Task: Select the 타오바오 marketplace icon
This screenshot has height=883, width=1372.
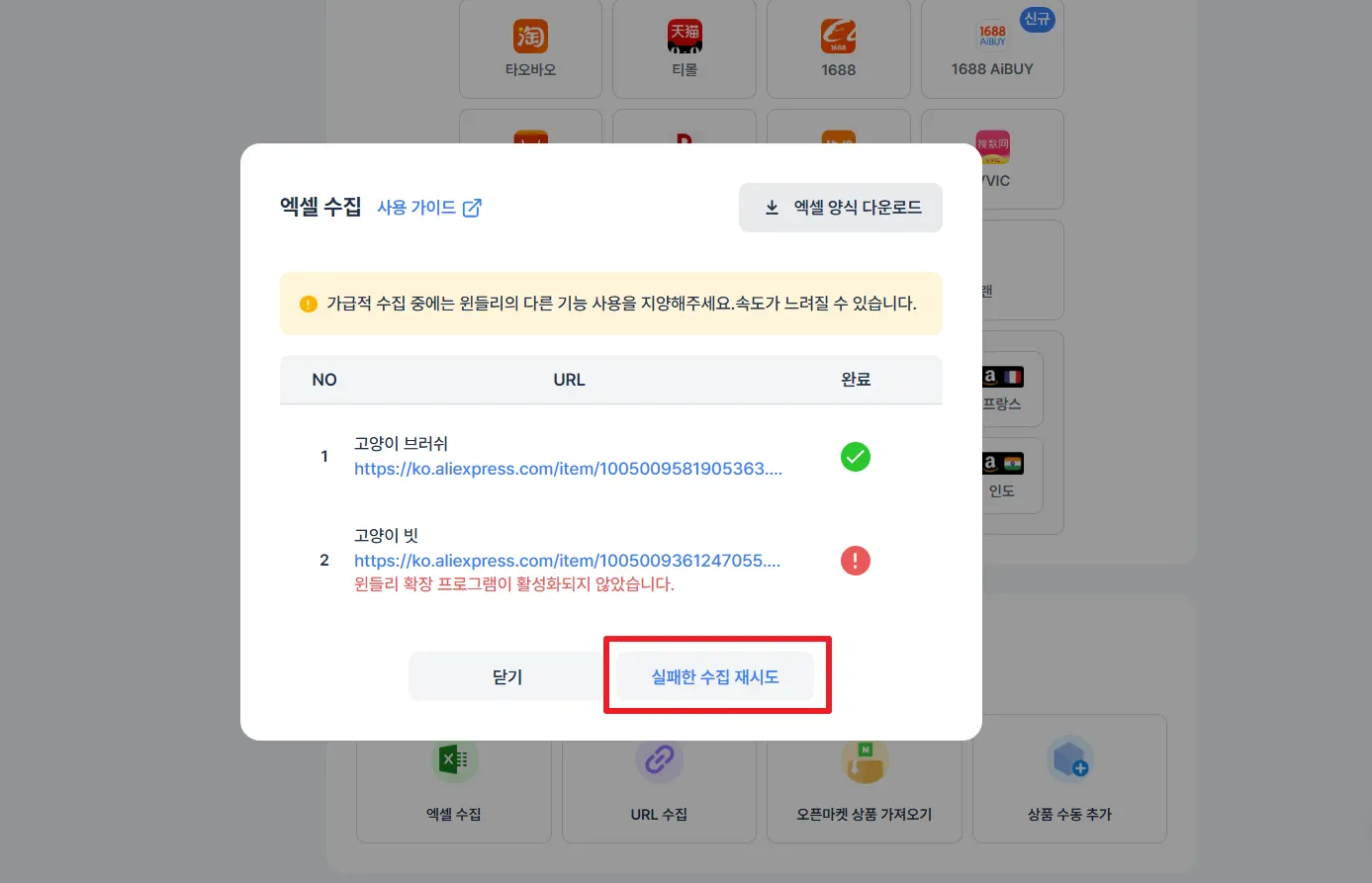Action: click(x=530, y=37)
